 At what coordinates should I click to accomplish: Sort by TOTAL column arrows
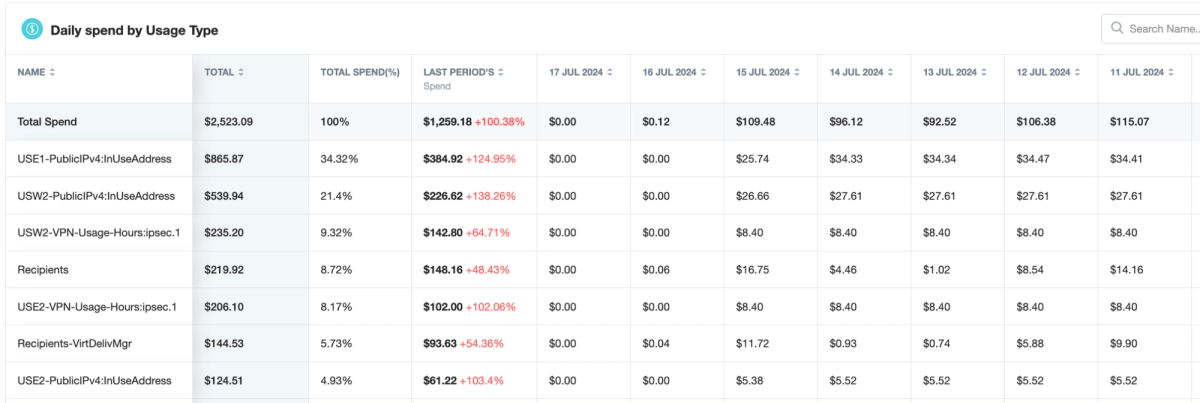(x=241, y=72)
